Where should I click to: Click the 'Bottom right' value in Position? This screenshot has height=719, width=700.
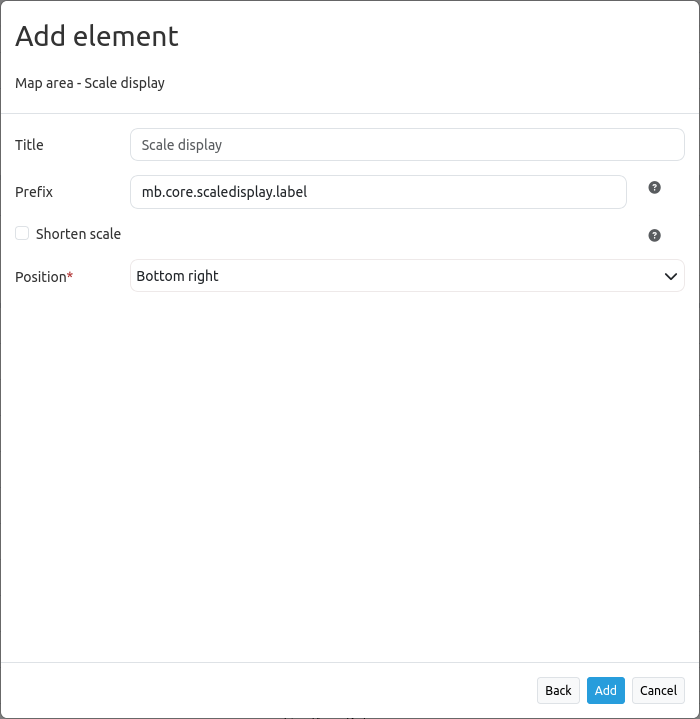point(177,276)
